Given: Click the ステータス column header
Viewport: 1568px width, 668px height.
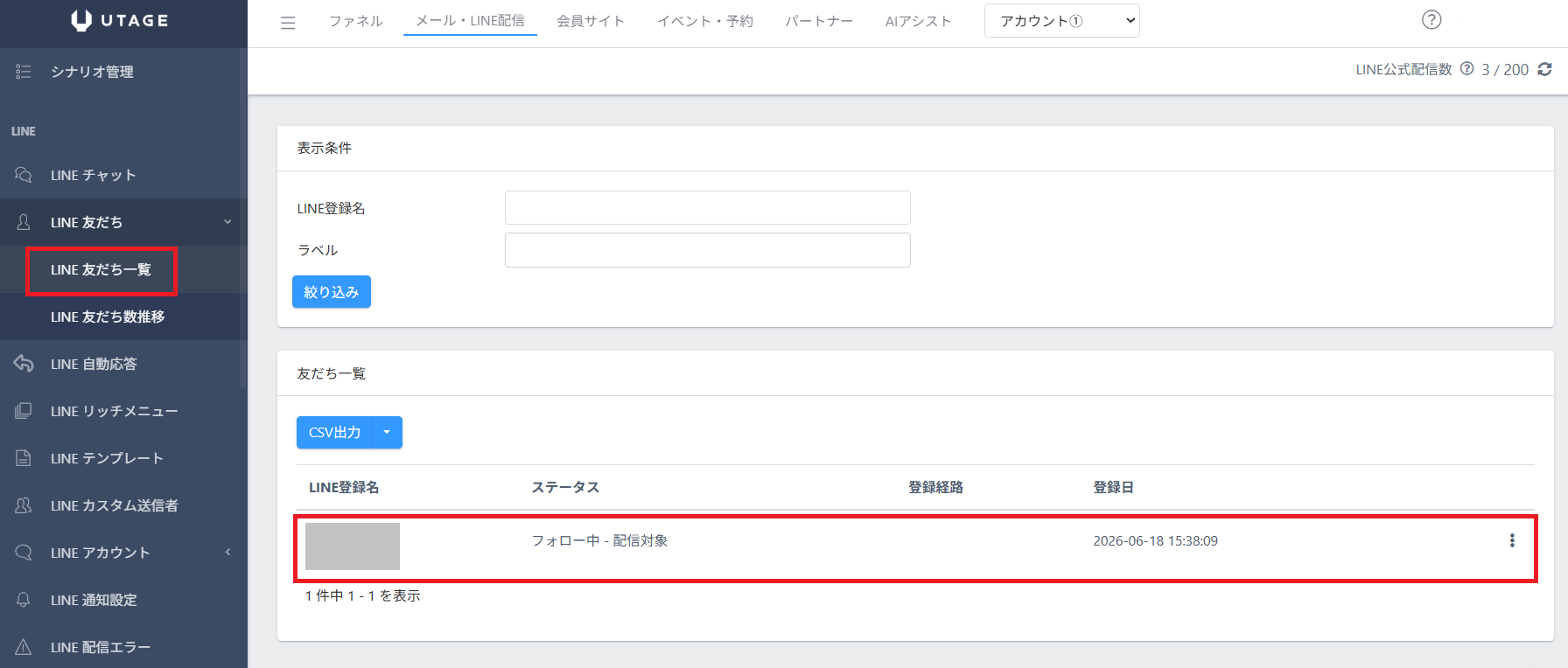Looking at the screenshot, I should click(565, 487).
